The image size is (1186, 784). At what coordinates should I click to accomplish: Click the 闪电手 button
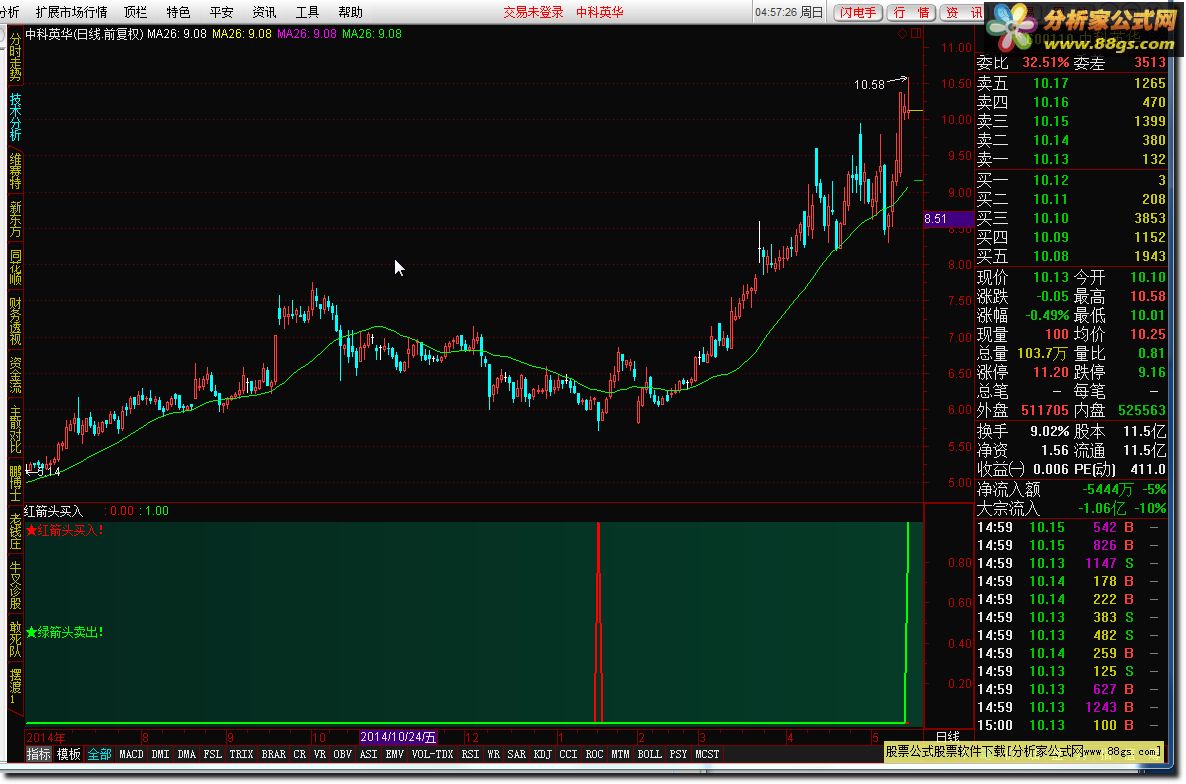pos(858,13)
